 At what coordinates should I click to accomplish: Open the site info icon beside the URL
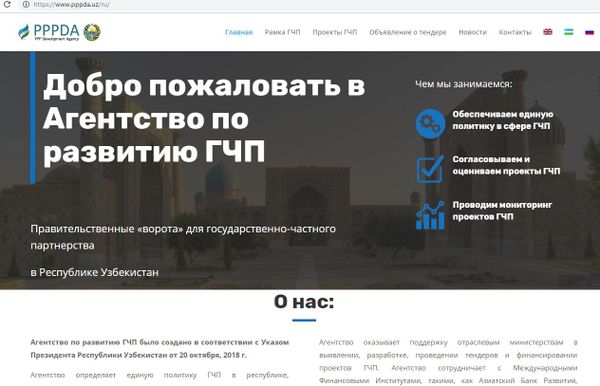(26, 5)
